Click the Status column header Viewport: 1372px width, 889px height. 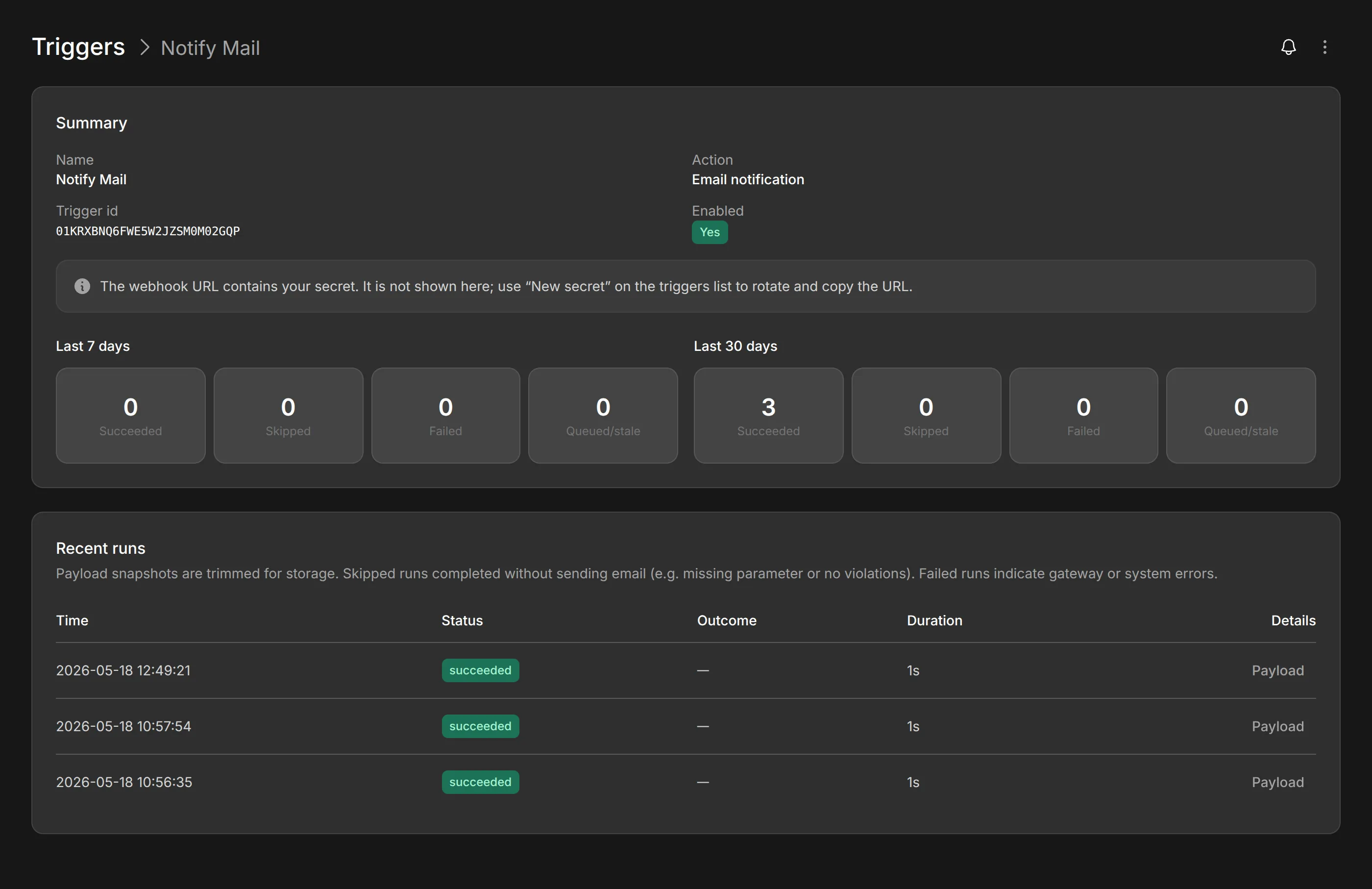coord(463,620)
